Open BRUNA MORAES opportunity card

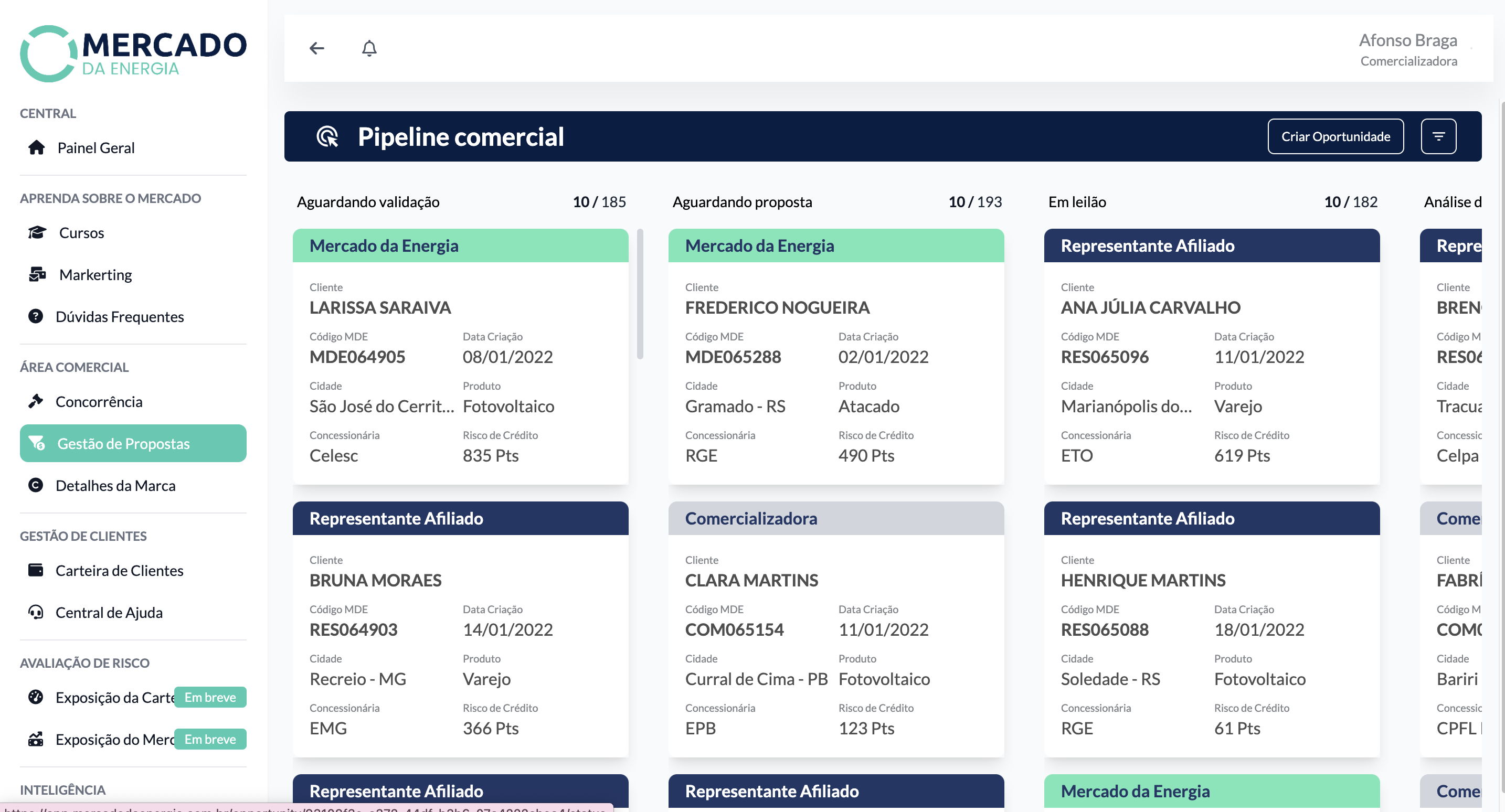point(460,629)
